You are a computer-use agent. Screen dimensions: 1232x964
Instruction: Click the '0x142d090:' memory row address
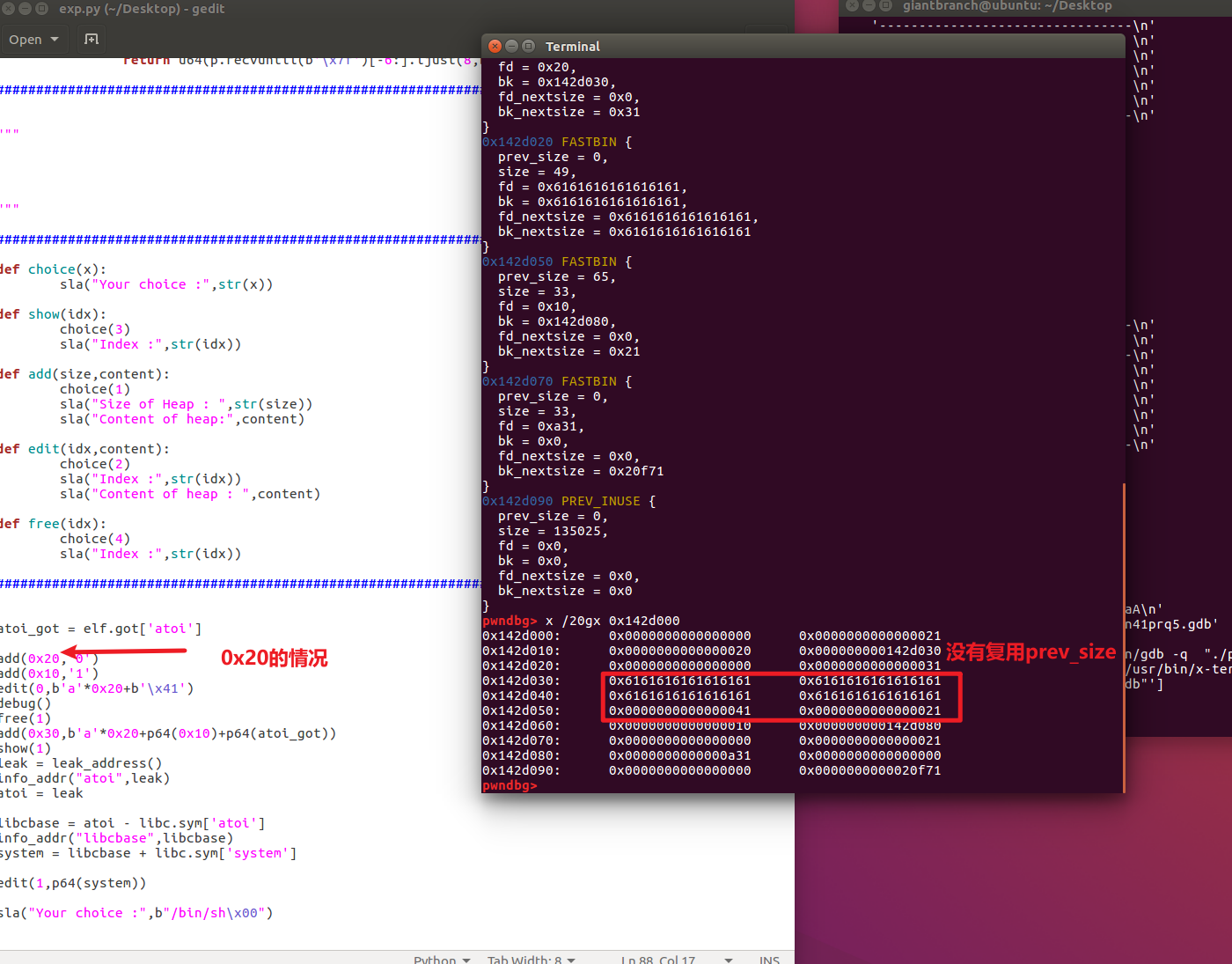click(521, 770)
